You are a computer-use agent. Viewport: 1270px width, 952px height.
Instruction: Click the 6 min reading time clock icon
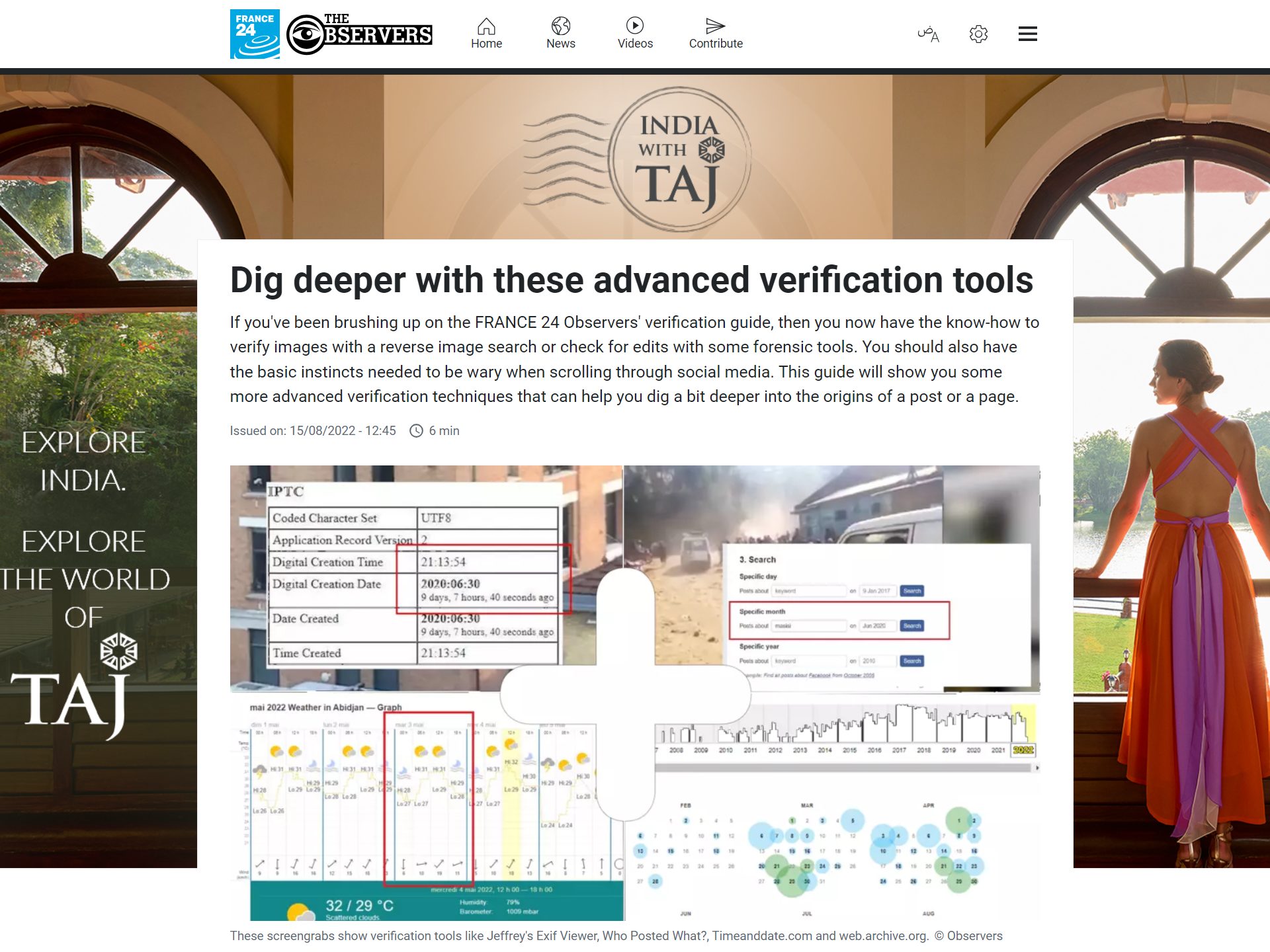[x=416, y=431]
